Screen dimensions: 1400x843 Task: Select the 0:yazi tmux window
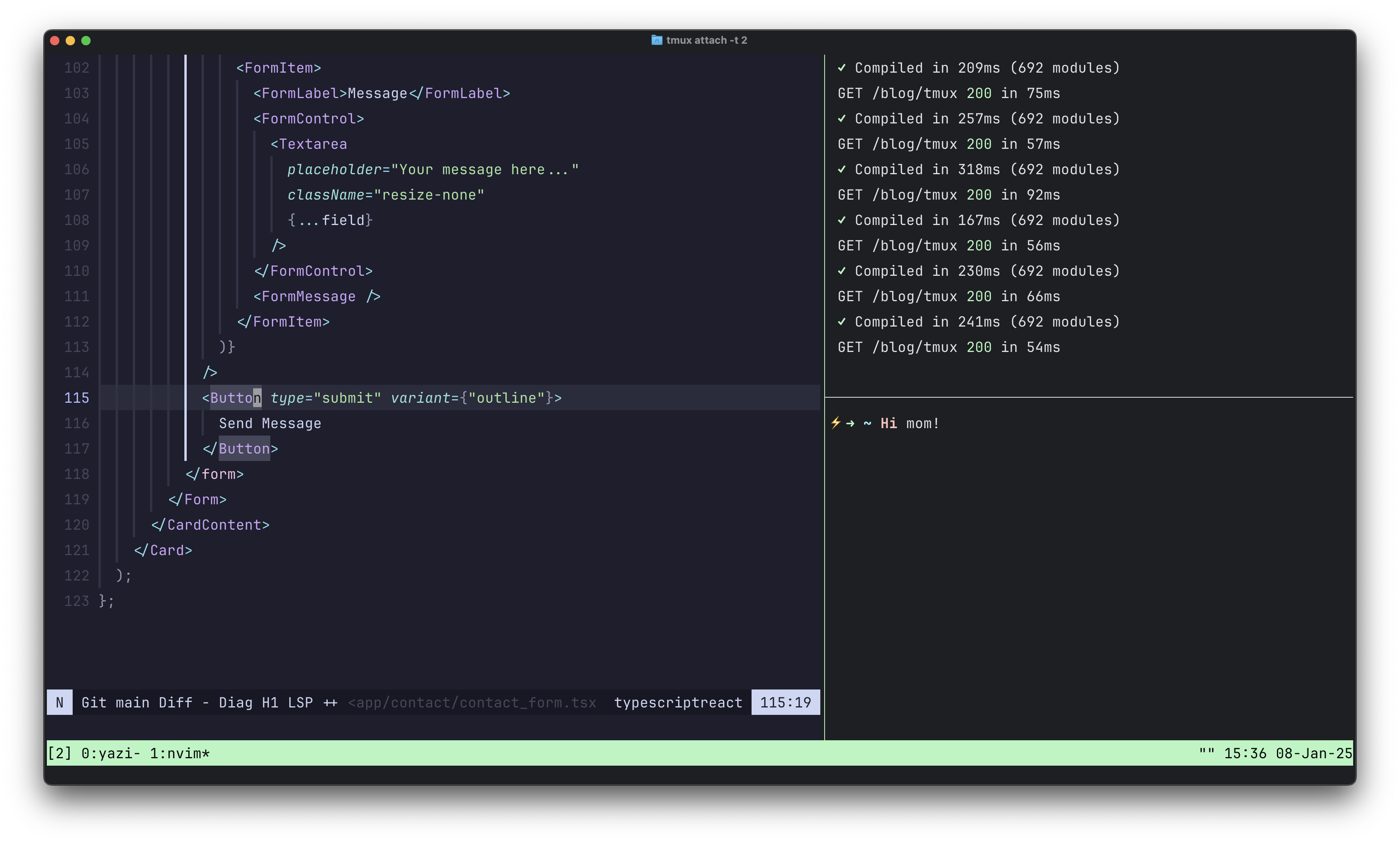[110, 753]
